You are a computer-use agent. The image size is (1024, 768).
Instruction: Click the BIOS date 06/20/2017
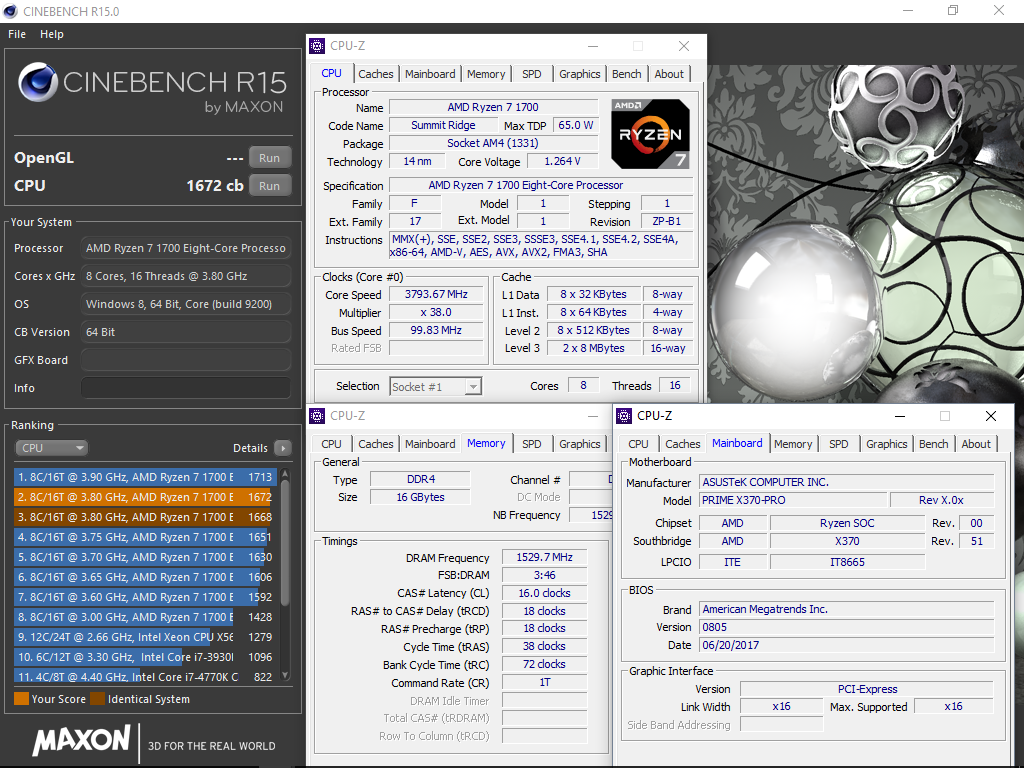click(846, 645)
